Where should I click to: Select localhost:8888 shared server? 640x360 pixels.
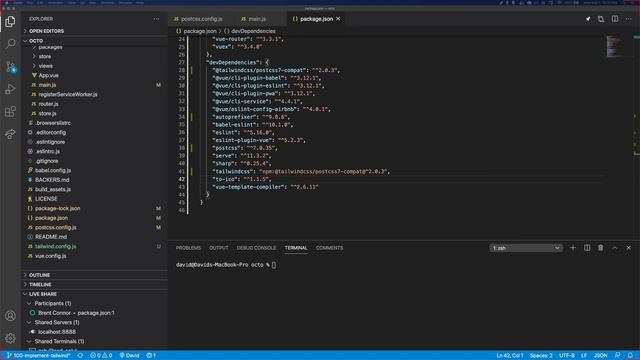(x=57, y=332)
